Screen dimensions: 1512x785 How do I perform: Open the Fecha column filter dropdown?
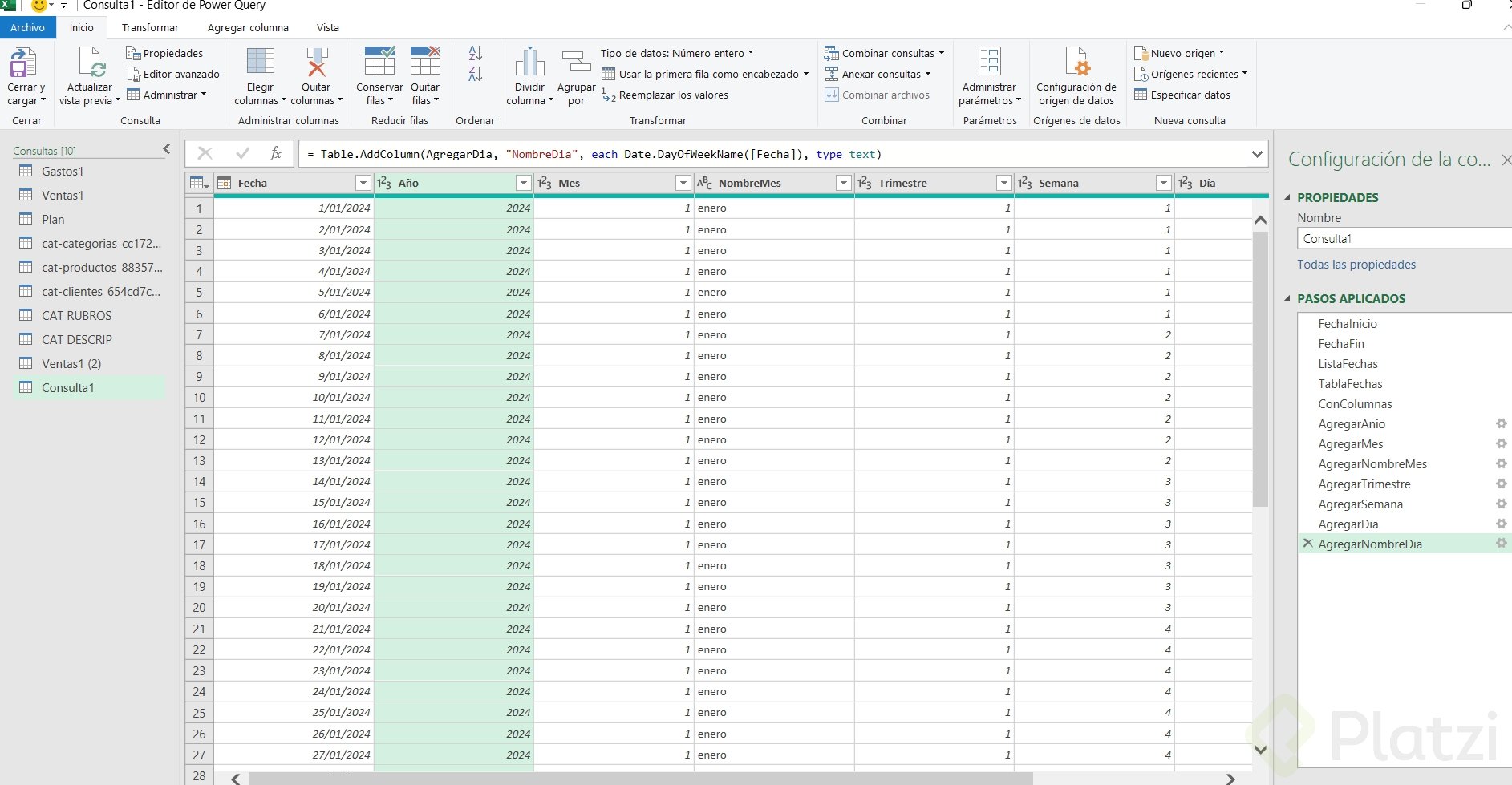pyautogui.click(x=363, y=184)
